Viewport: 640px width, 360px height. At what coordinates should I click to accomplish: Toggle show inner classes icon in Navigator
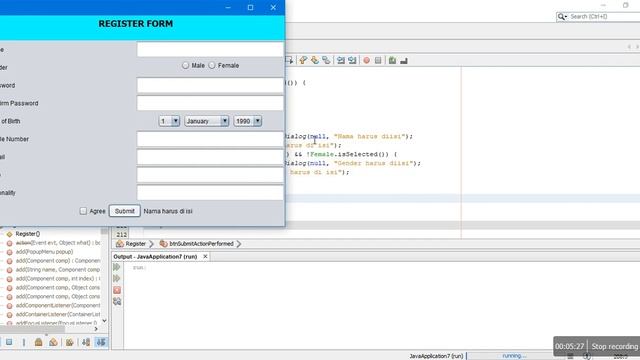coord(70,342)
